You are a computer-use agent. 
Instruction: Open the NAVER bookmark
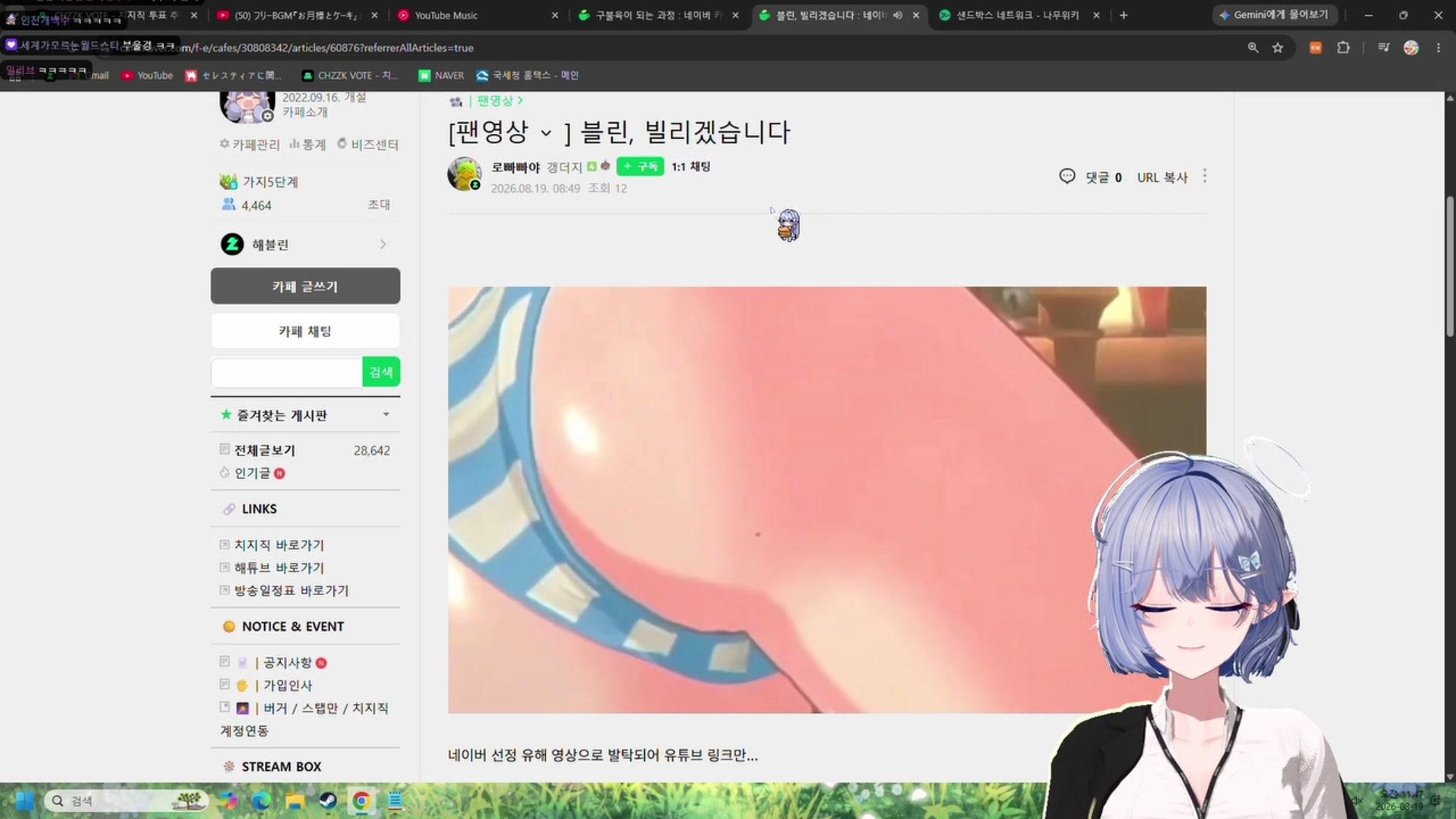pos(441,75)
